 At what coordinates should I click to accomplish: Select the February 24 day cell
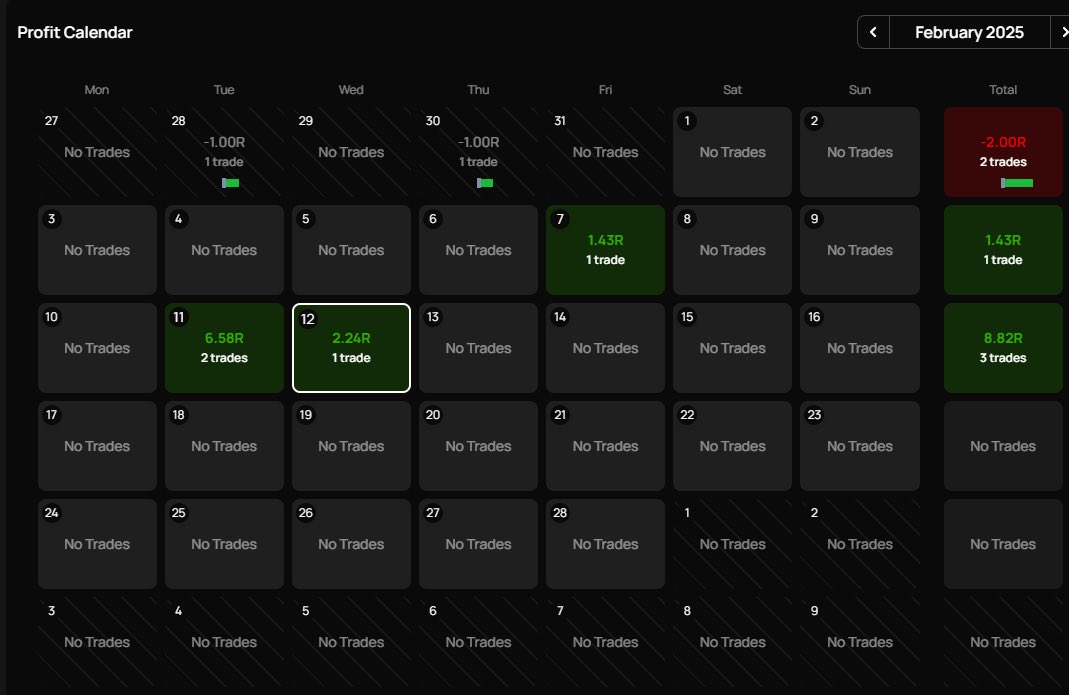tap(97, 544)
